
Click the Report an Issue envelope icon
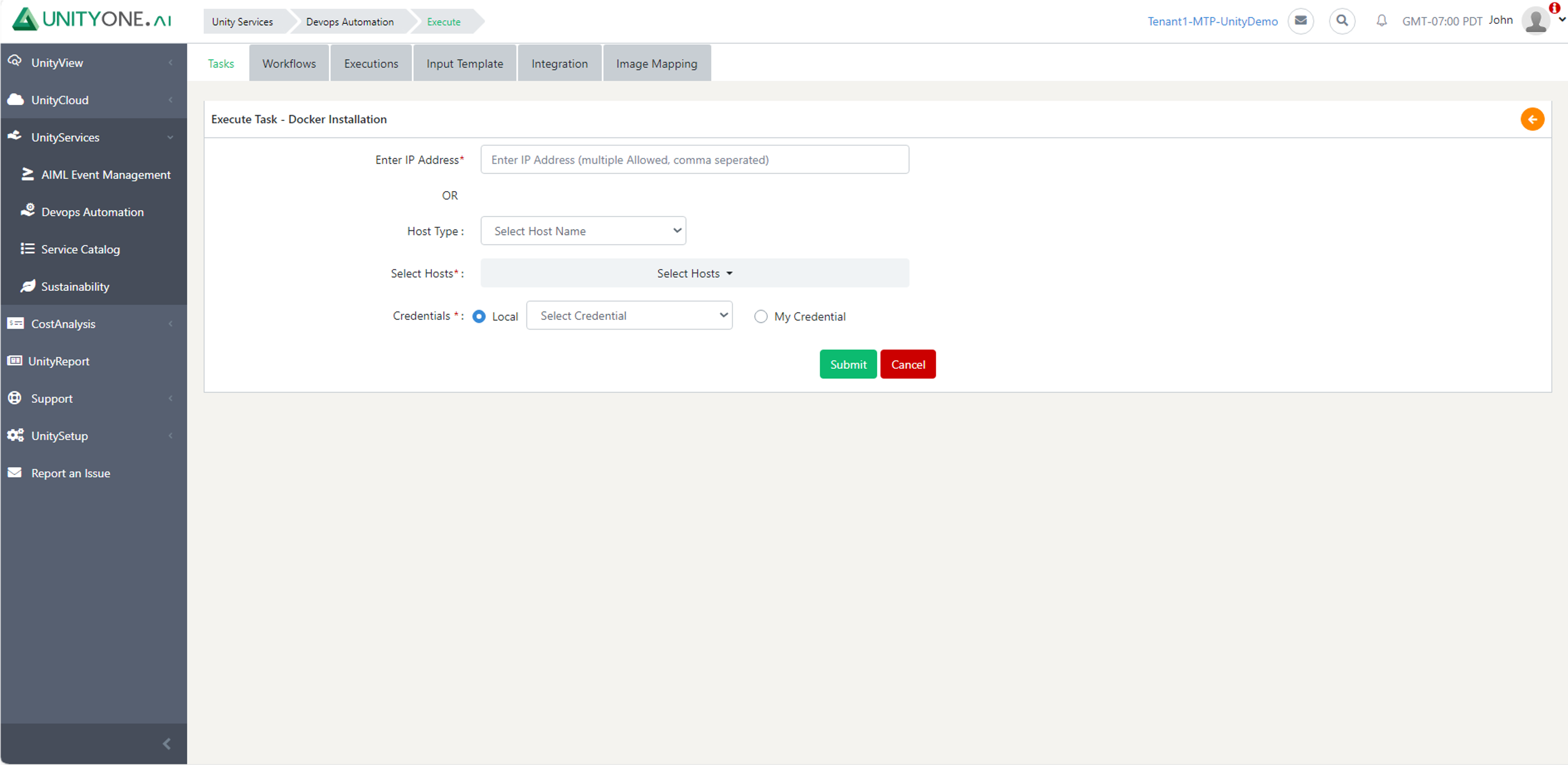(x=14, y=472)
